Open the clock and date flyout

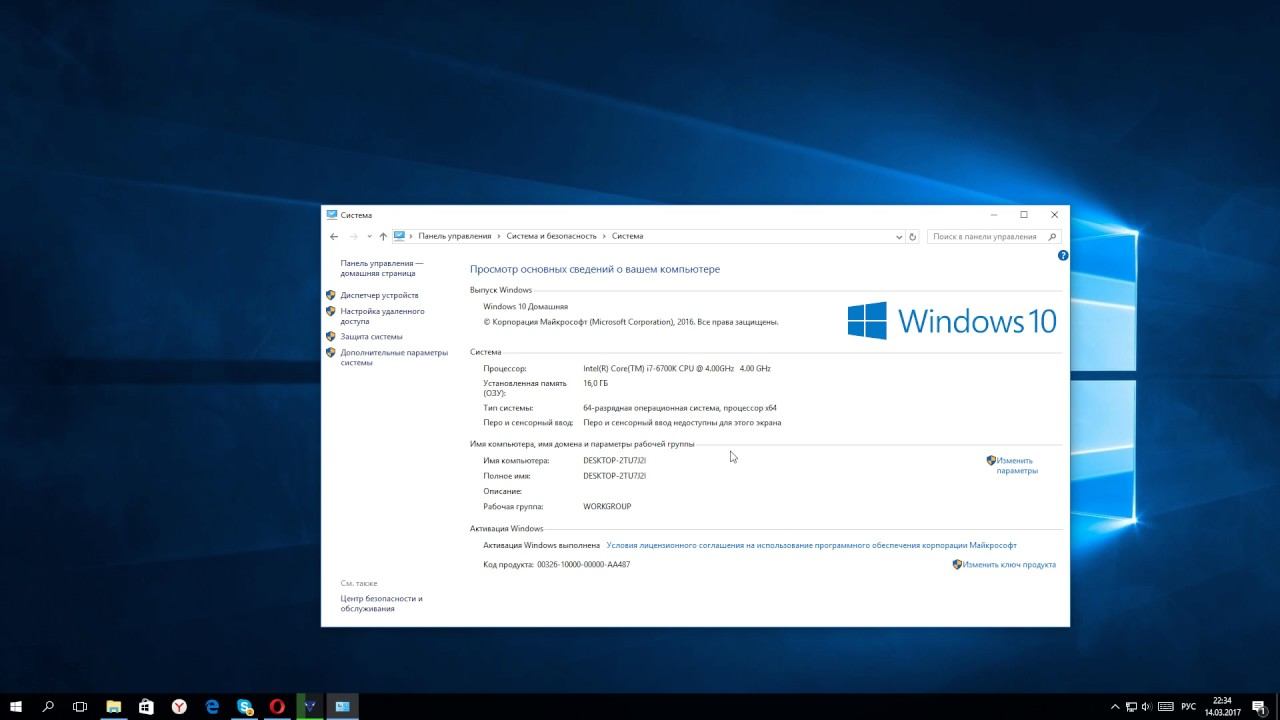point(1222,706)
